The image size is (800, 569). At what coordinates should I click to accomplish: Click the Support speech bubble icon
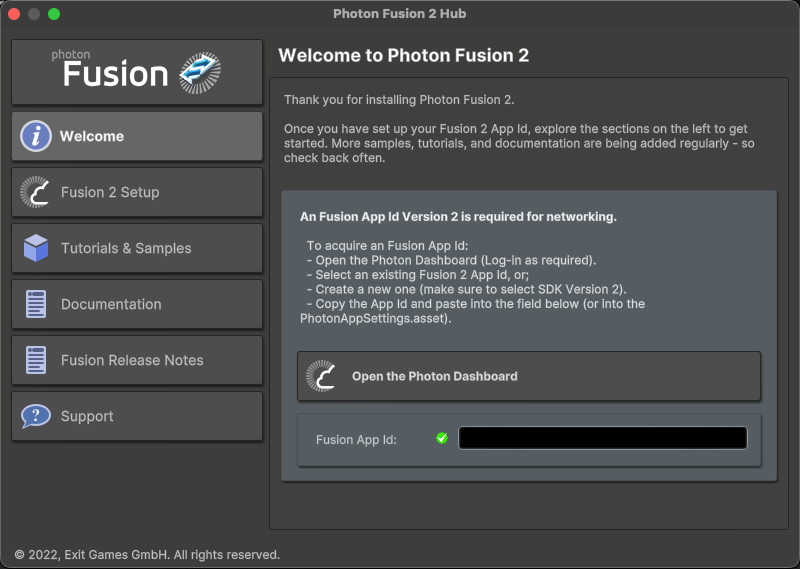[36, 416]
